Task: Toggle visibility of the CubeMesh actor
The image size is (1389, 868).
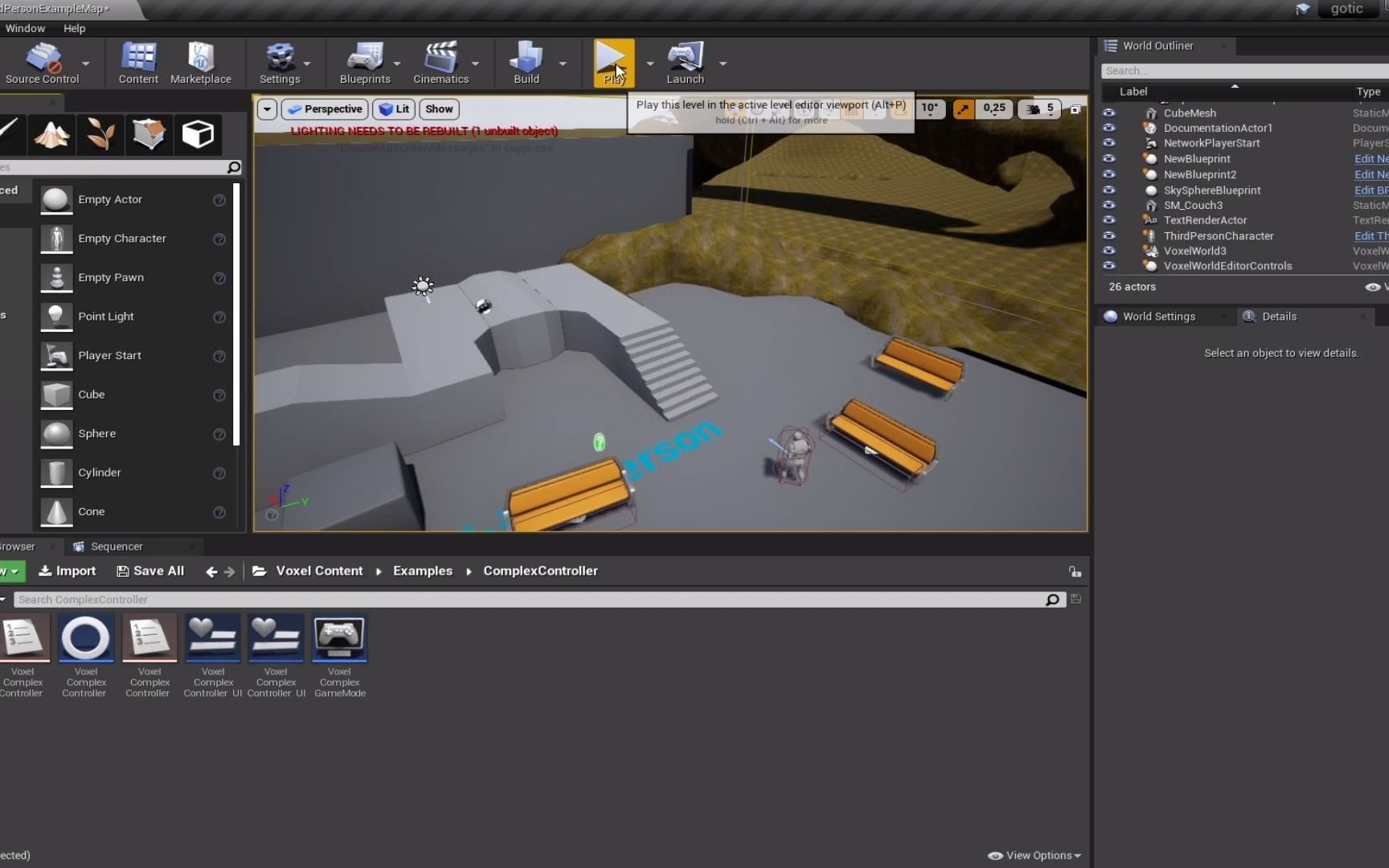Action: [1110, 113]
